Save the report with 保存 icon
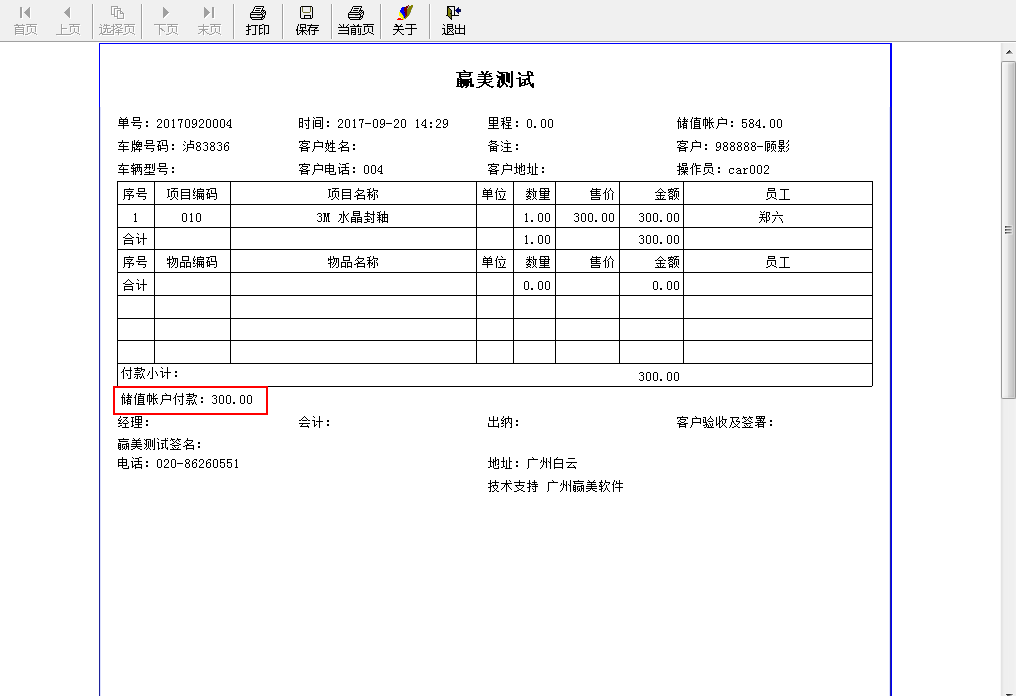 307,20
